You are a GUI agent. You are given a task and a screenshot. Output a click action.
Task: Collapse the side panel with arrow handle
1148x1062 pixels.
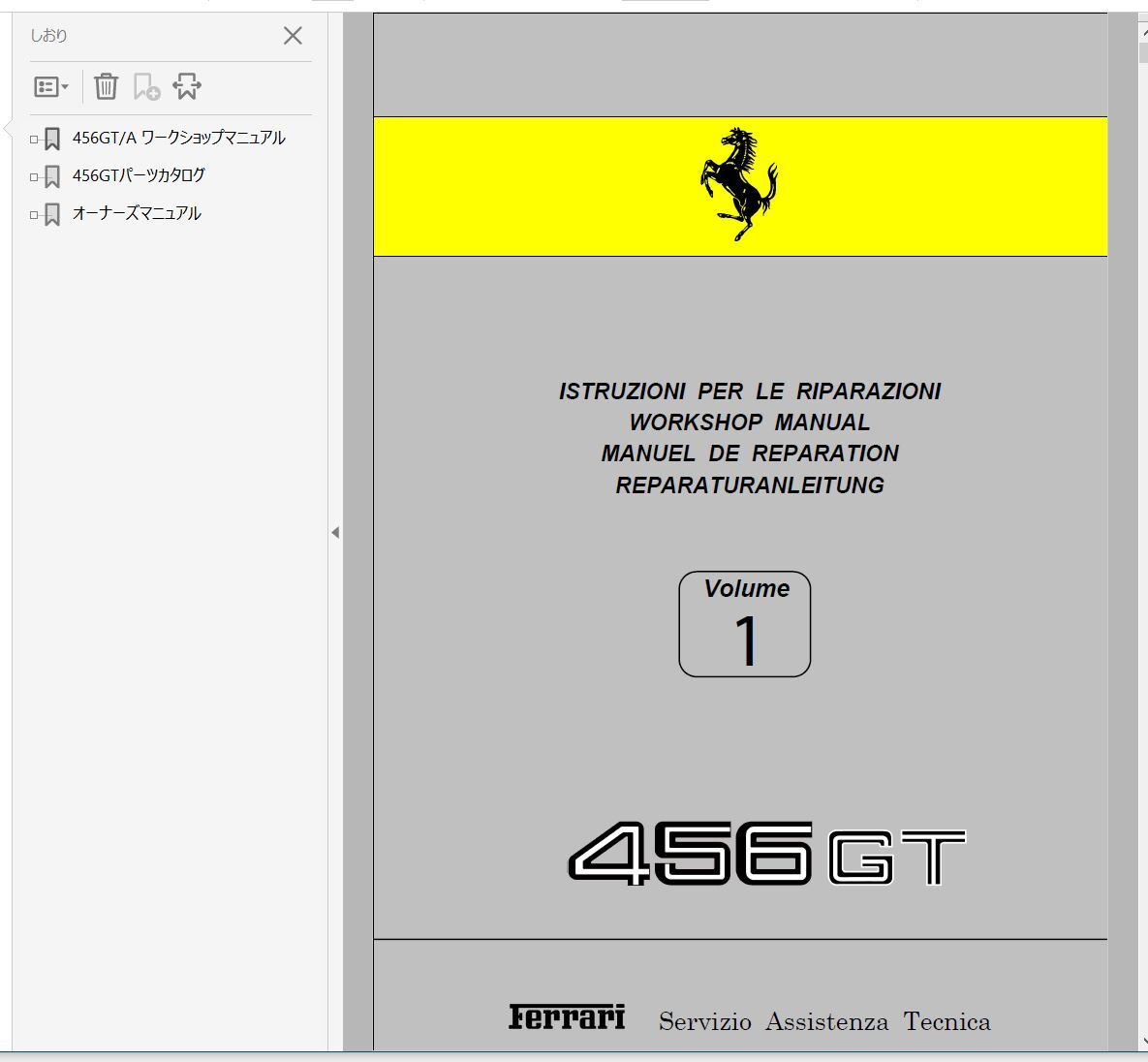pos(335,533)
